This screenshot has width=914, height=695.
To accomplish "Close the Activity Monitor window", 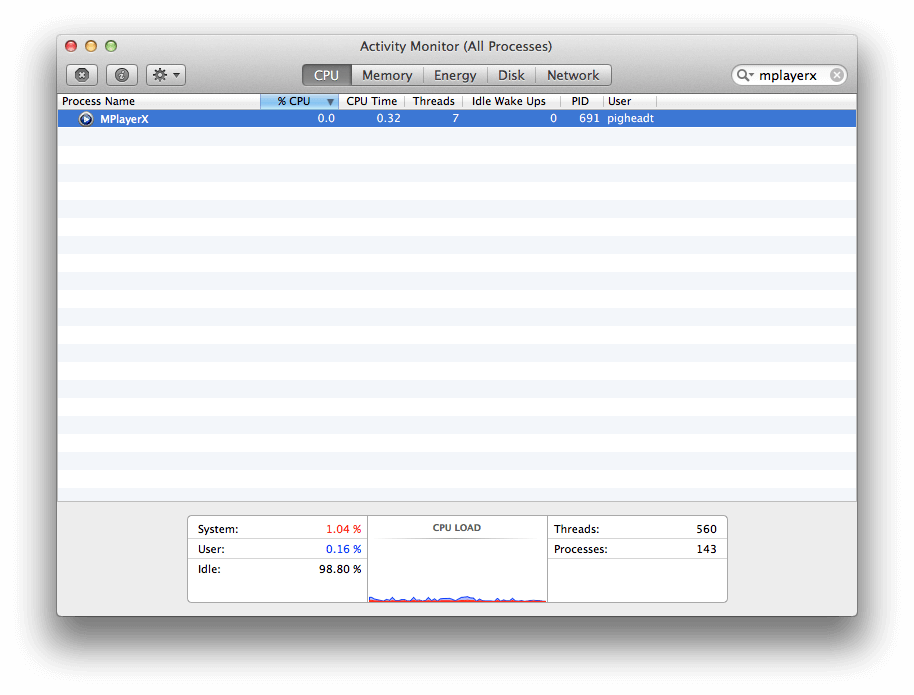I will [x=71, y=46].
